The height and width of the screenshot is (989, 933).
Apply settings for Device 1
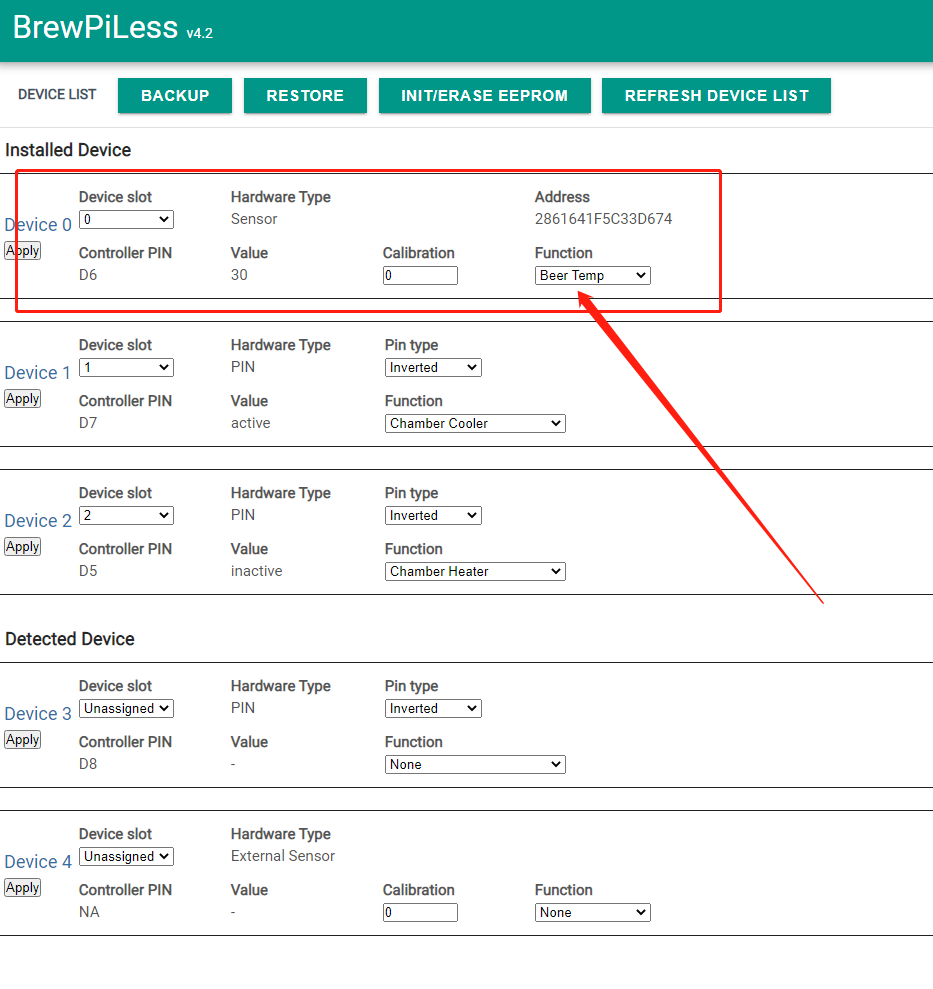click(x=23, y=399)
